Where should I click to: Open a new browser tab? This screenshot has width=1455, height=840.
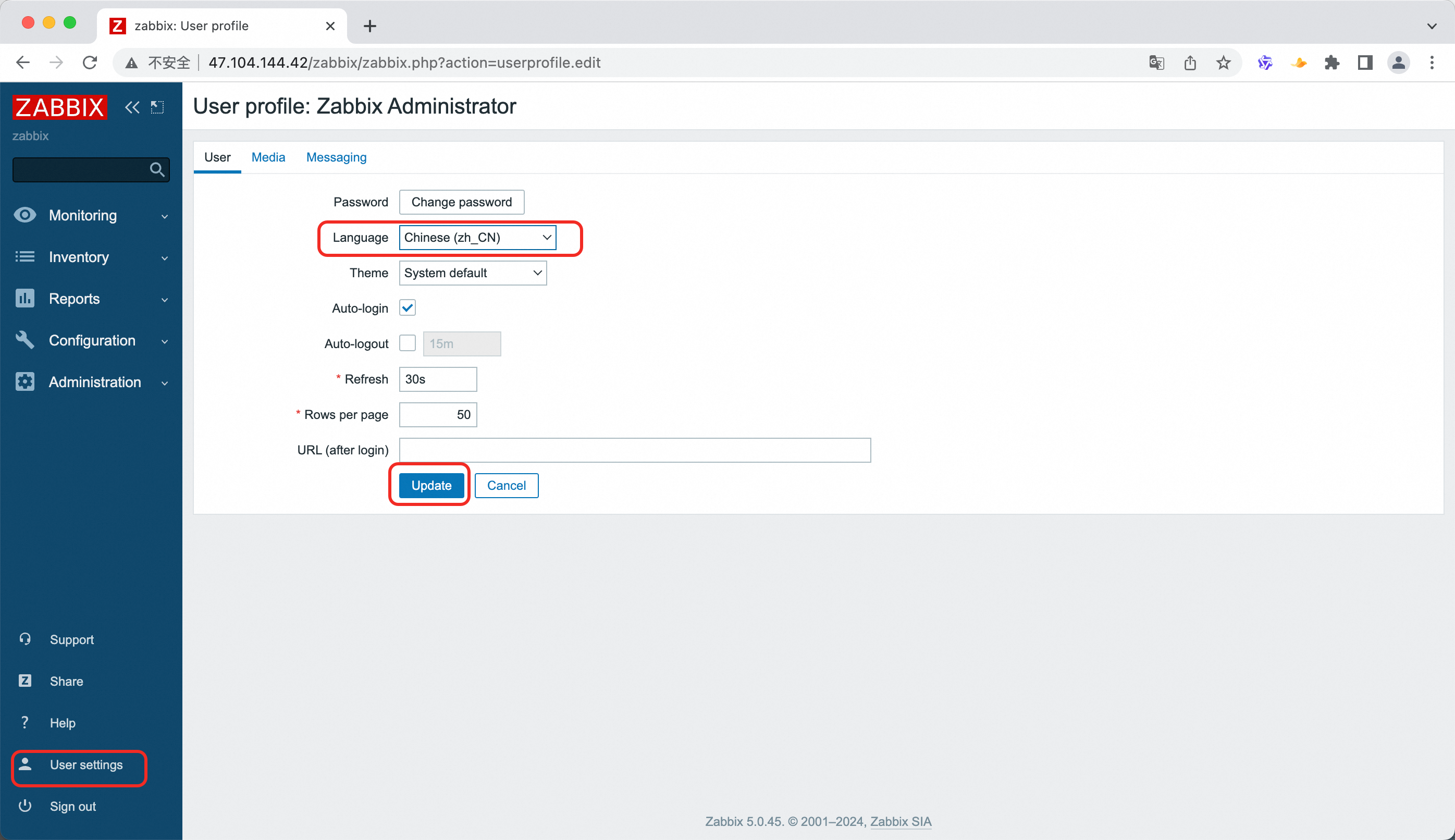pos(370,26)
